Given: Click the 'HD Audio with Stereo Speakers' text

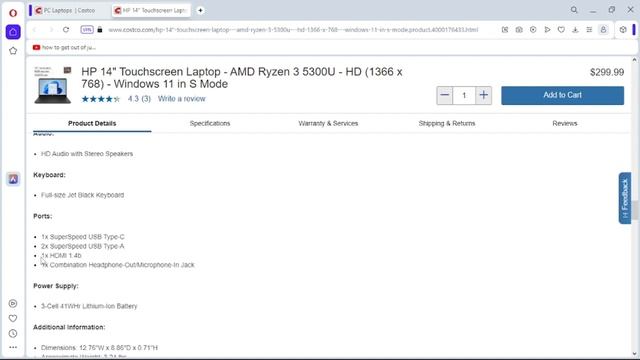Looking at the screenshot, I should coord(87,154).
